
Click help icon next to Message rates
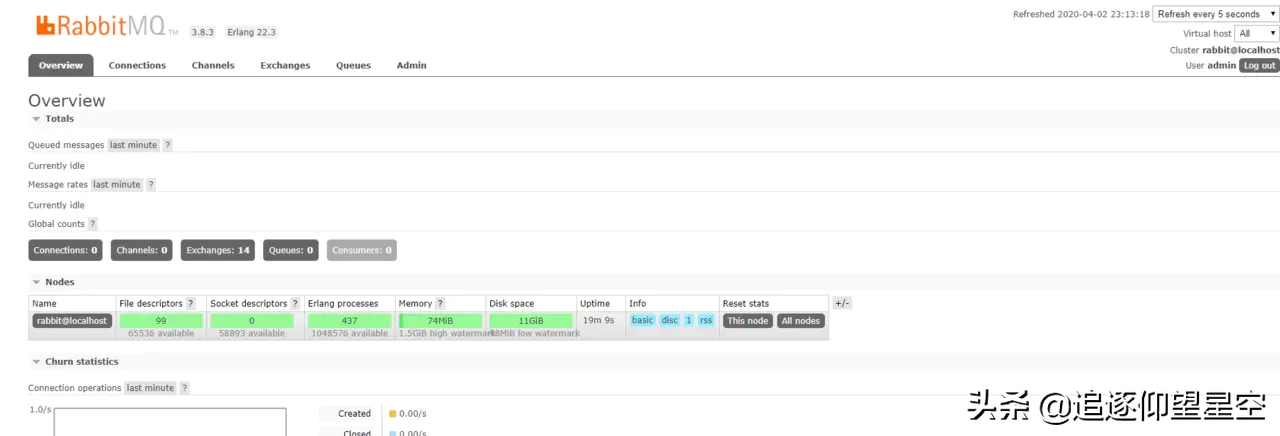point(151,185)
